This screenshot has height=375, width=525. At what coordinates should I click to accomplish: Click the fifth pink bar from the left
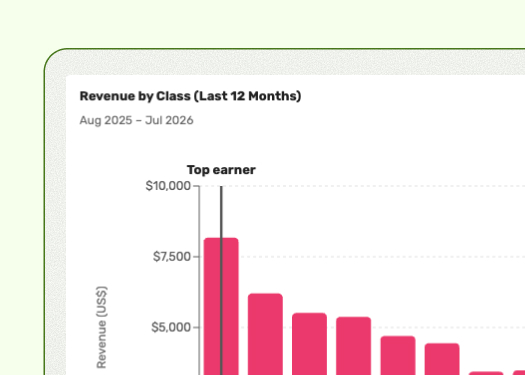[398, 355]
